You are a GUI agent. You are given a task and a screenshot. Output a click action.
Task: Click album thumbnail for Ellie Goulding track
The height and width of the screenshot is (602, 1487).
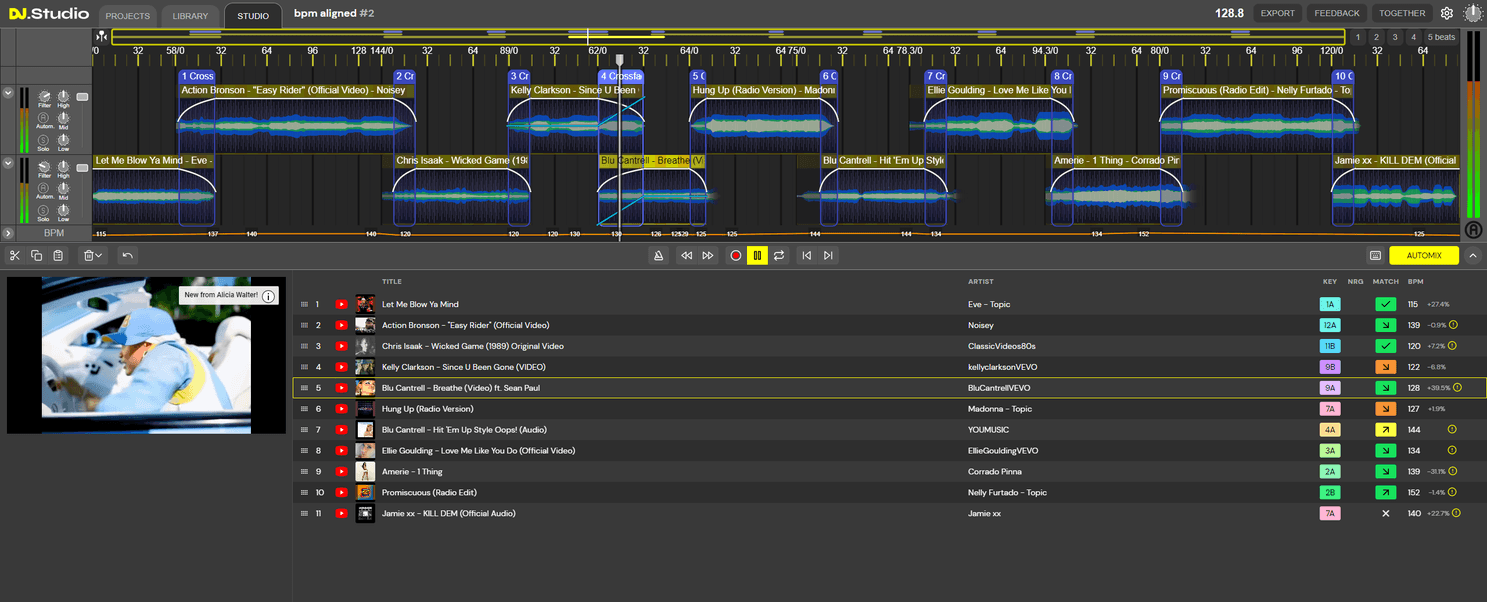click(365, 451)
